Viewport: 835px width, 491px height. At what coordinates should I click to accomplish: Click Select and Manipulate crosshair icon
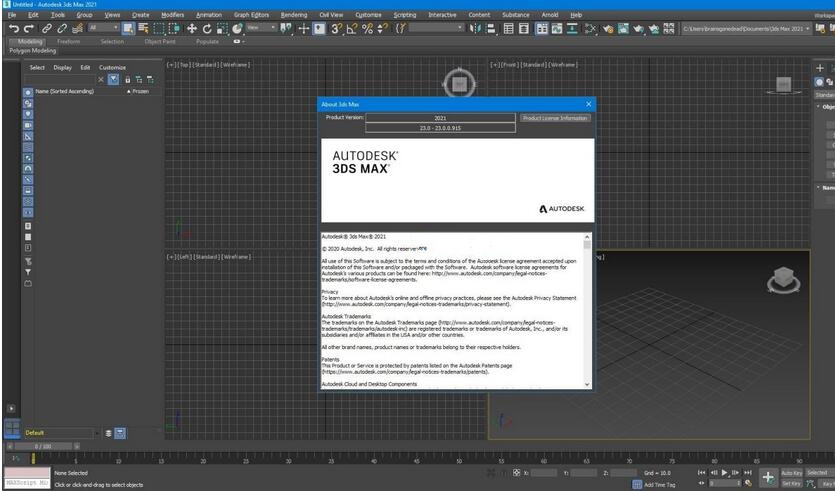click(x=304, y=29)
